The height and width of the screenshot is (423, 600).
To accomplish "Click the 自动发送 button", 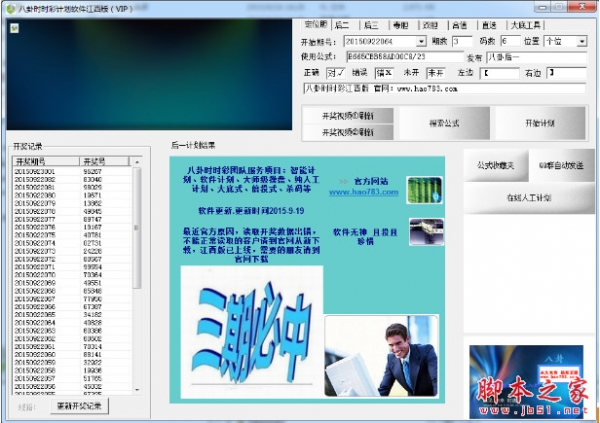I will pos(561,165).
